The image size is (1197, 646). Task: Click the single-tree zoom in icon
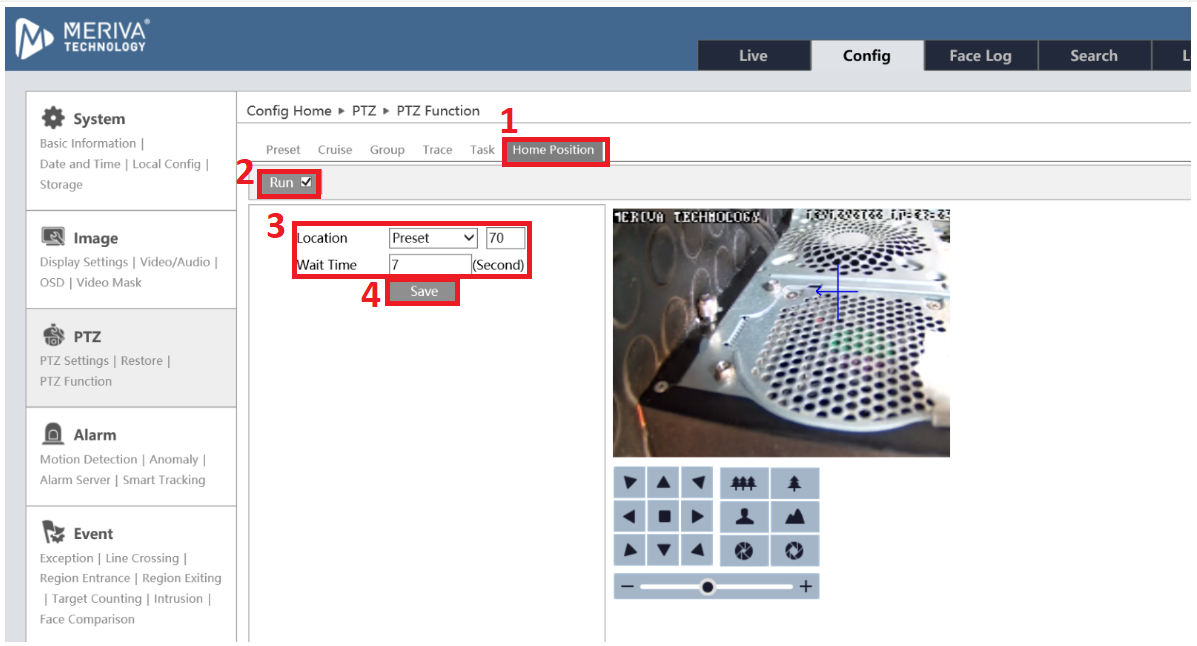coord(794,483)
